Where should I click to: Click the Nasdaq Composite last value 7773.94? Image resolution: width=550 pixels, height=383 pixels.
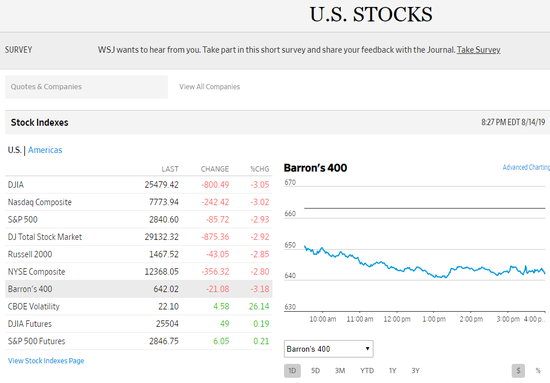[164, 202]
